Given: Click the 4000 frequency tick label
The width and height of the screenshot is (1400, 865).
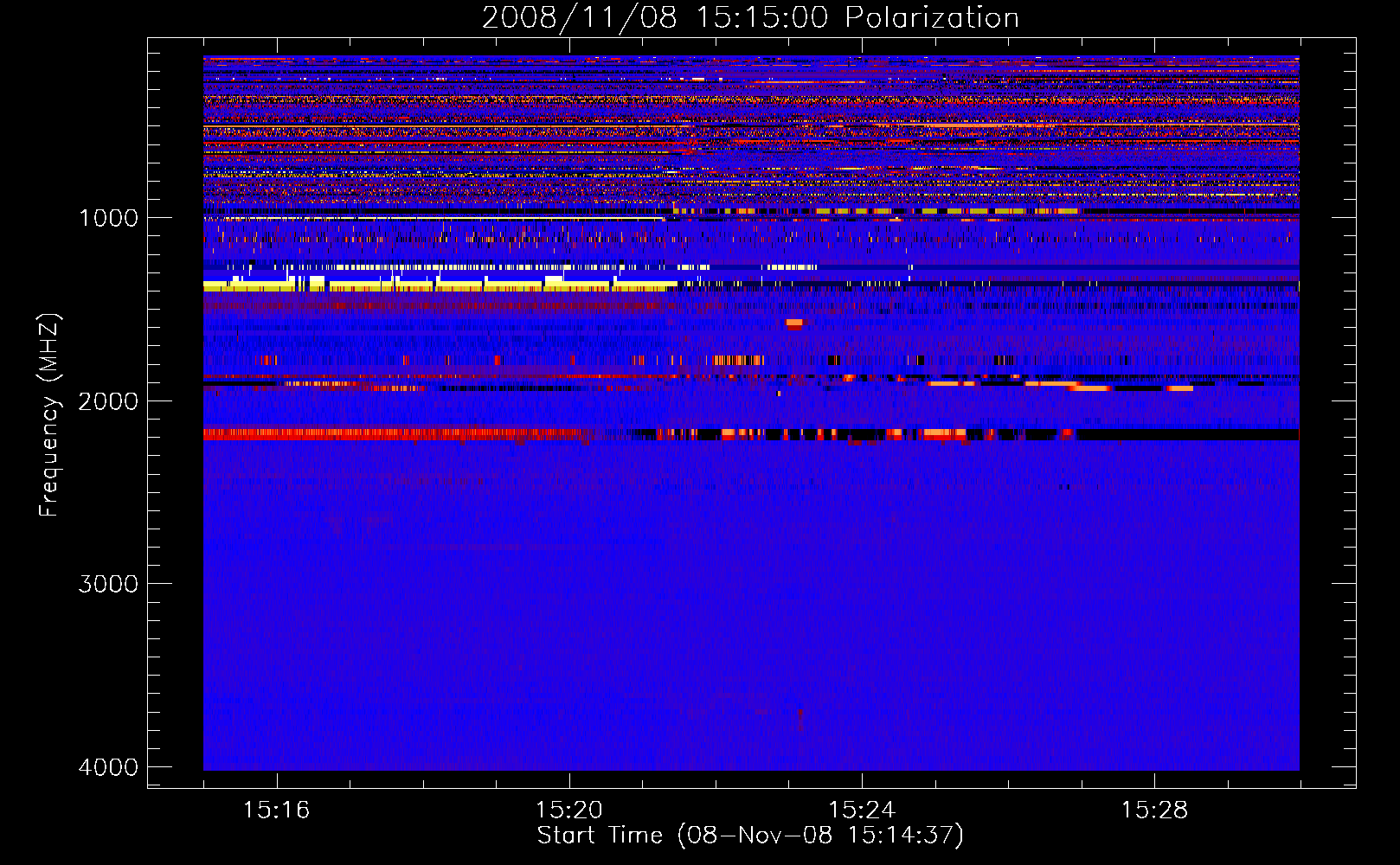Looking at the screenshot, I should (x=108, y=767).
